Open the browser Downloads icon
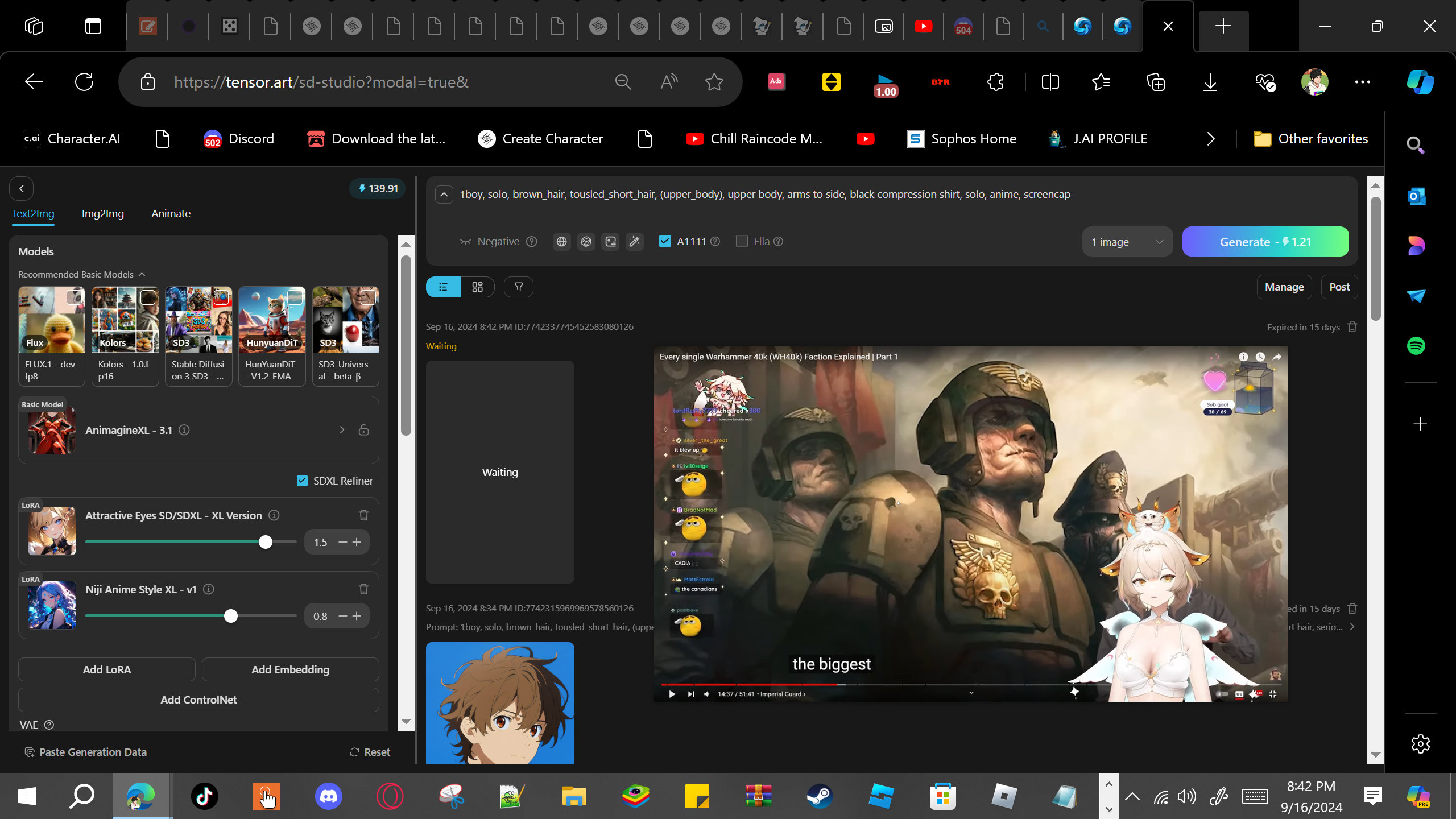Screen dimensions: 1456x819 pos(1210,82)
